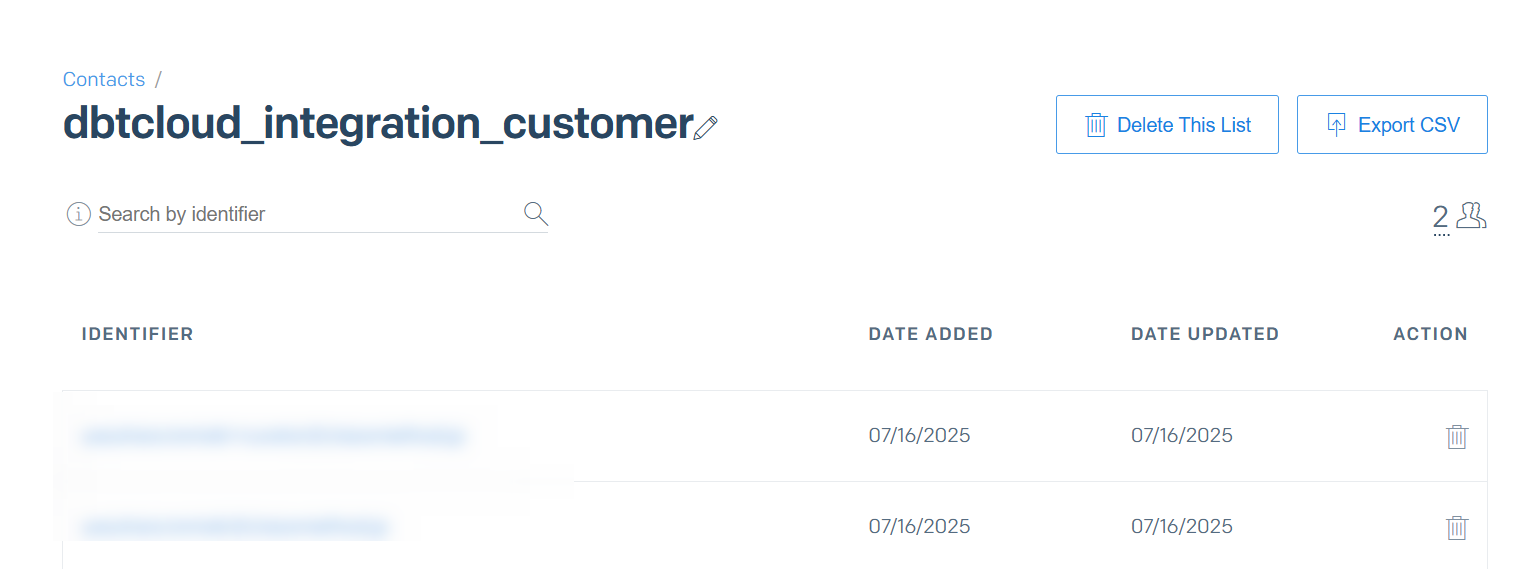The width and height of the screenshot is (1518, 569).
Task: Click the contacts people icon near count
Action: pyautogui.click(x=1471, y=216)
